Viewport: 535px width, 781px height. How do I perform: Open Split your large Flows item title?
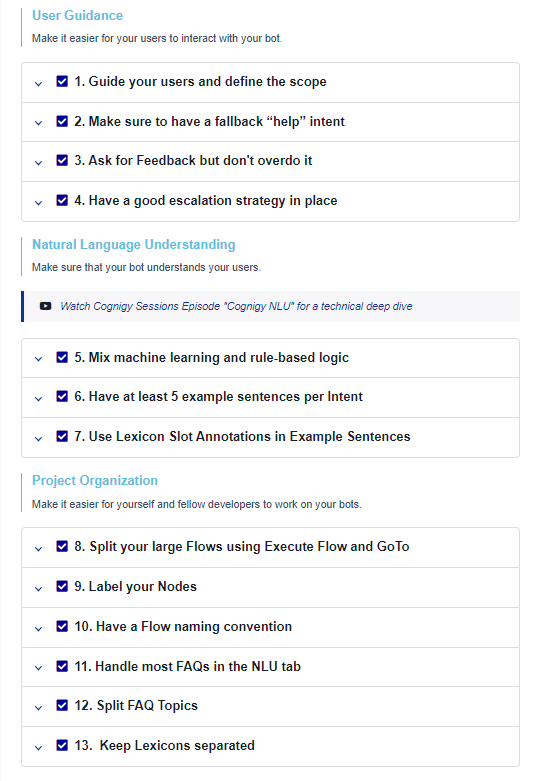tap(242, 546)
